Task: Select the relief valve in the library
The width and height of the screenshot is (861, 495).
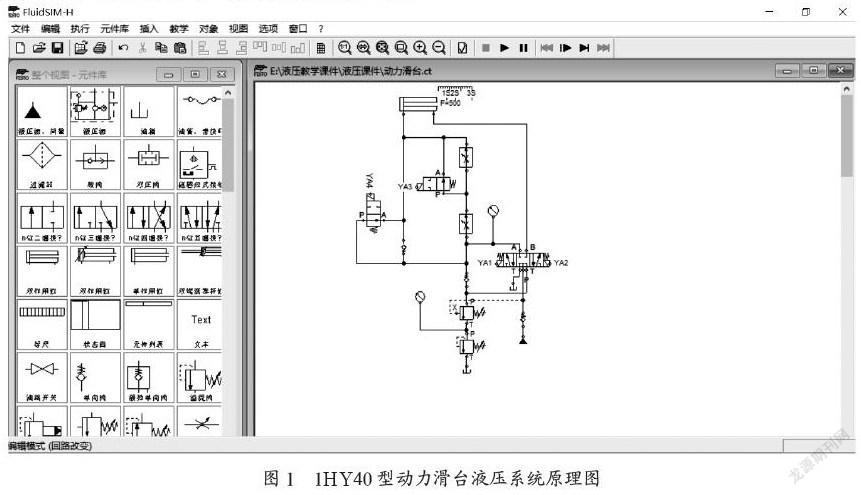Action: tap(200, 377)
